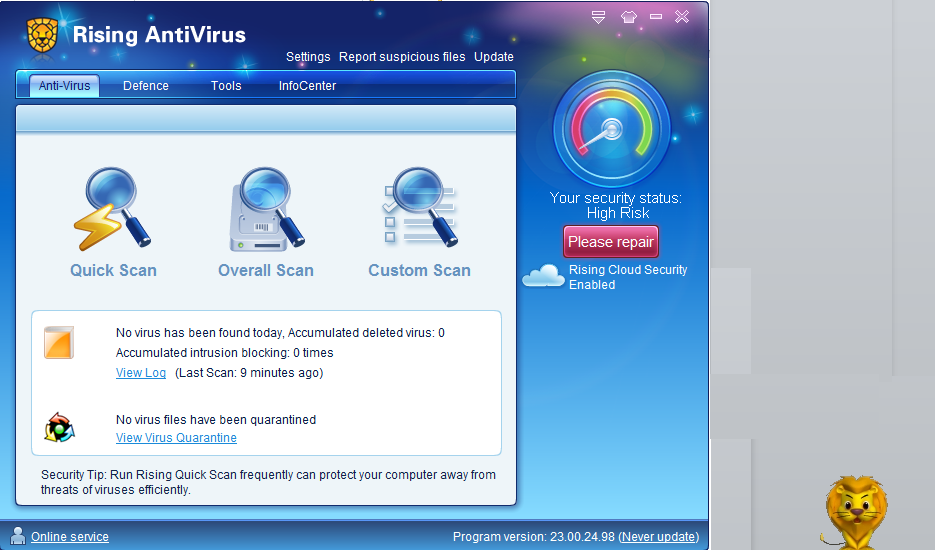Change skin using the shirt icon

[x=629, y=17]
